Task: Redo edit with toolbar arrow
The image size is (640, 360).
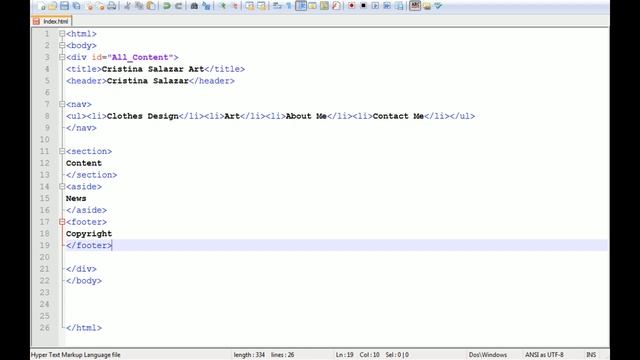Action: click(178, 6)
